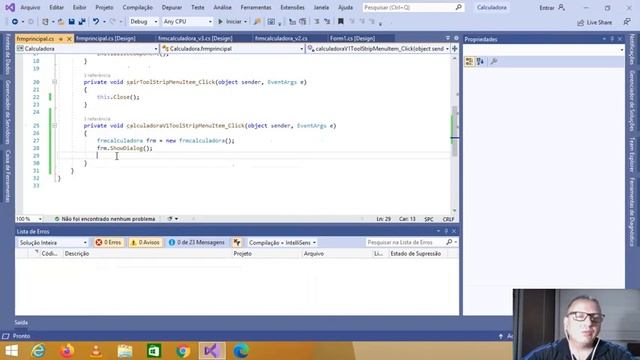Click the Alphabetical sort icon in Propriedades
640x360 pixels.
(480, 61)
